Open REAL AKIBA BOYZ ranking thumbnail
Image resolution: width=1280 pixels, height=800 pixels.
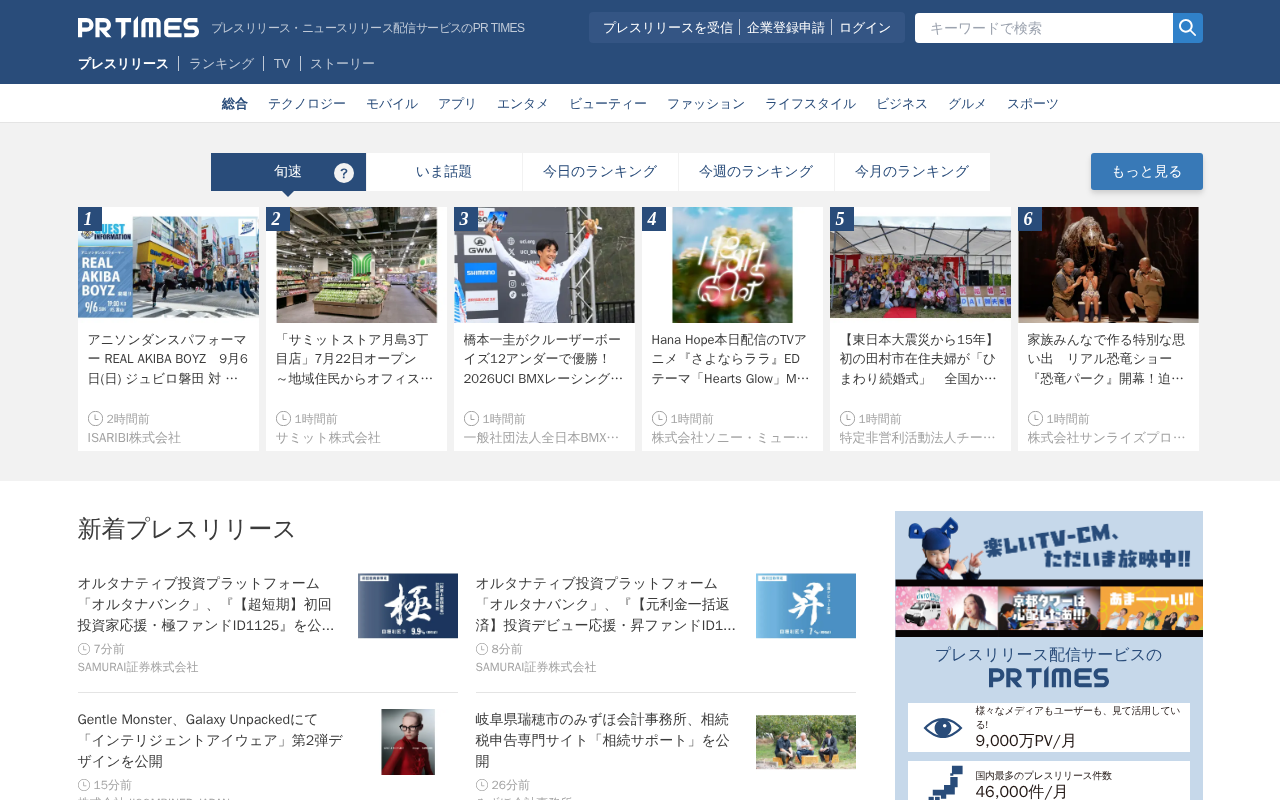[x=168, y=265]
